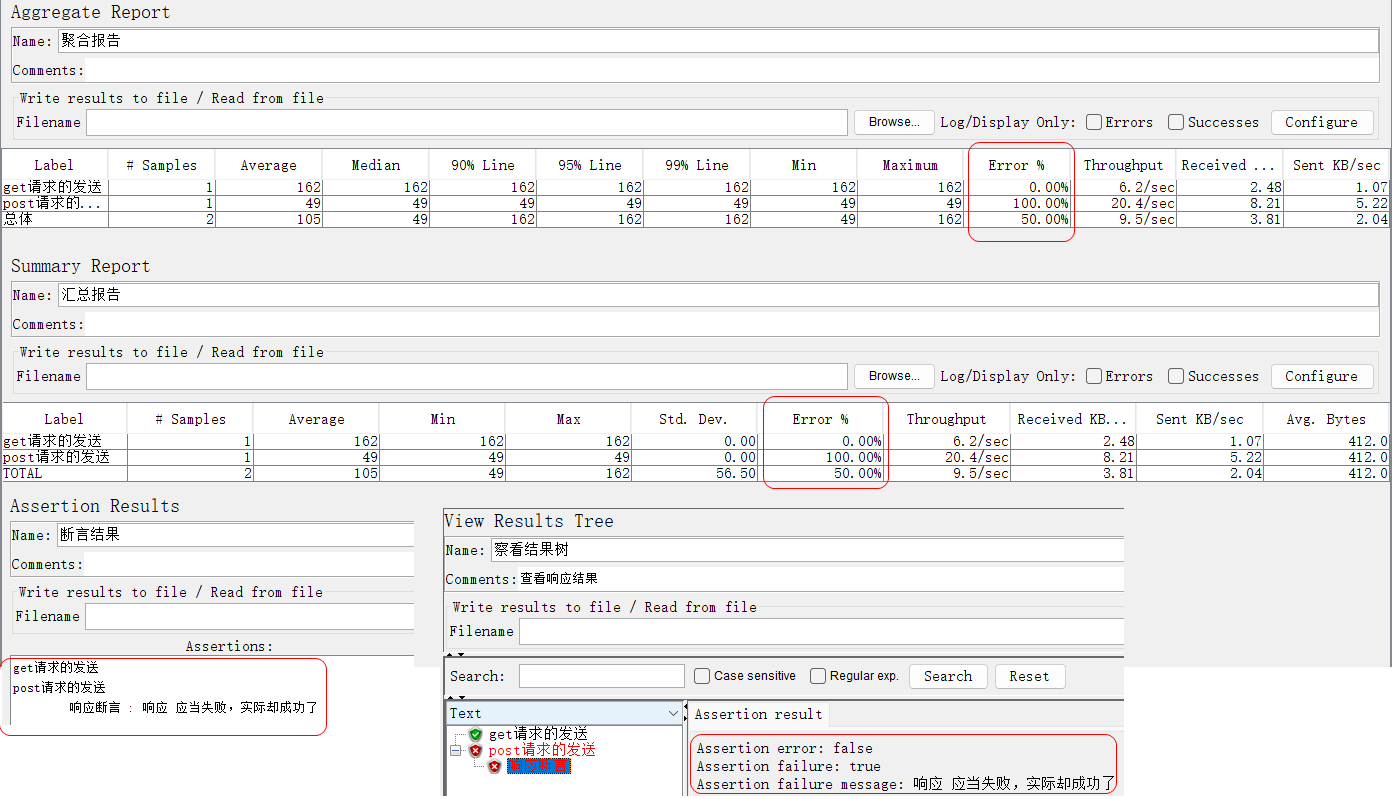
Task: Sort Aggregate Report by 90% Line column header
Action: pos(482,165)
